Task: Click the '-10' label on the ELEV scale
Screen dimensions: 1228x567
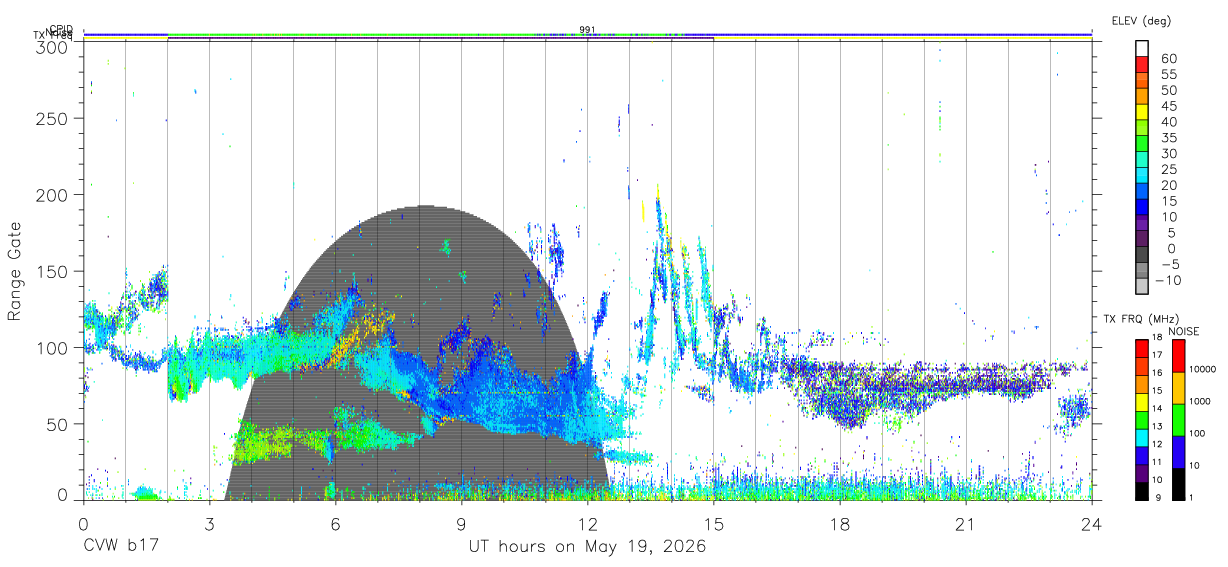Action: 1166,281
